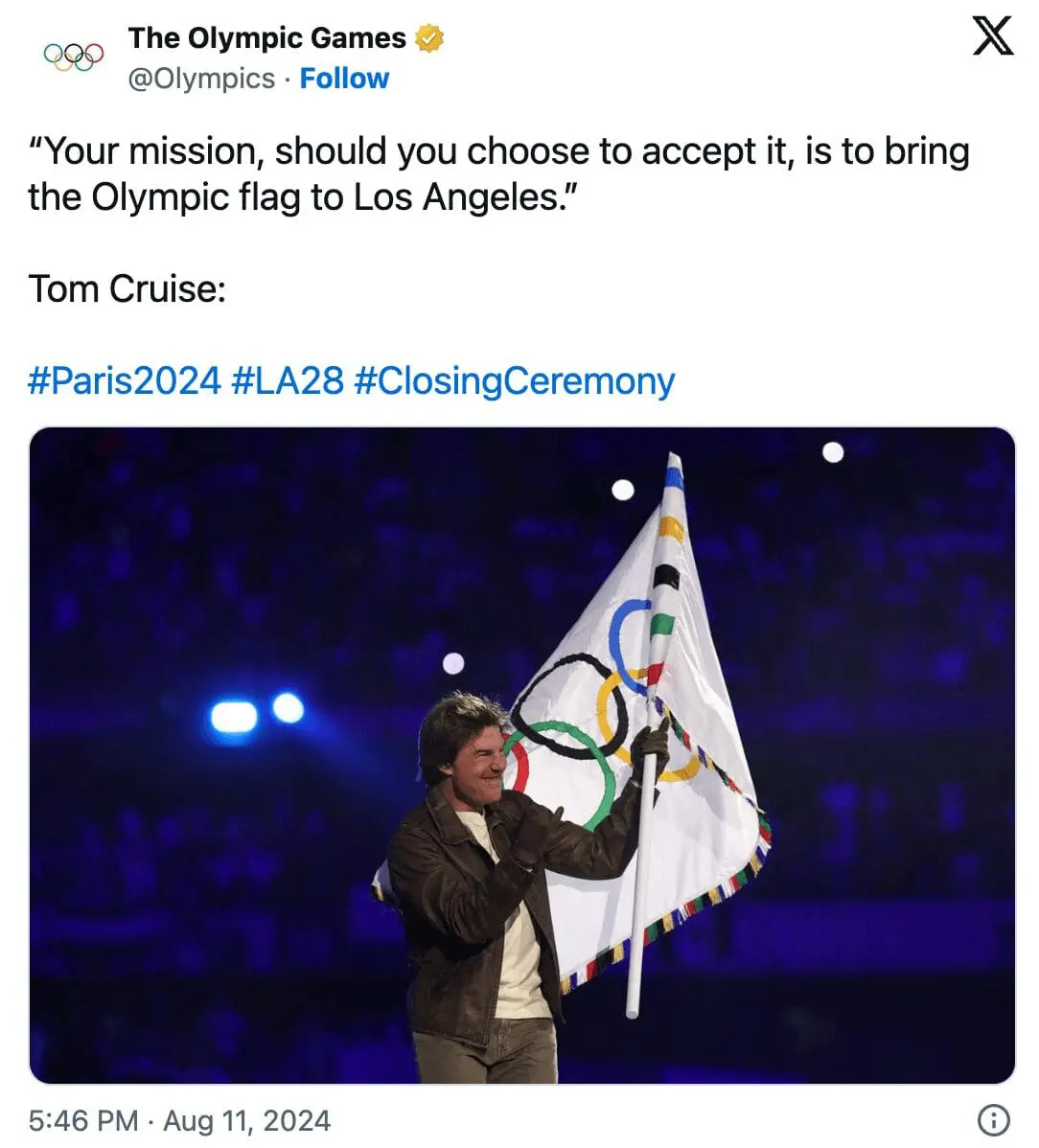Click the Tom Cruise text line
The height and width of the screenshot is (1148, 1039).
127,288
